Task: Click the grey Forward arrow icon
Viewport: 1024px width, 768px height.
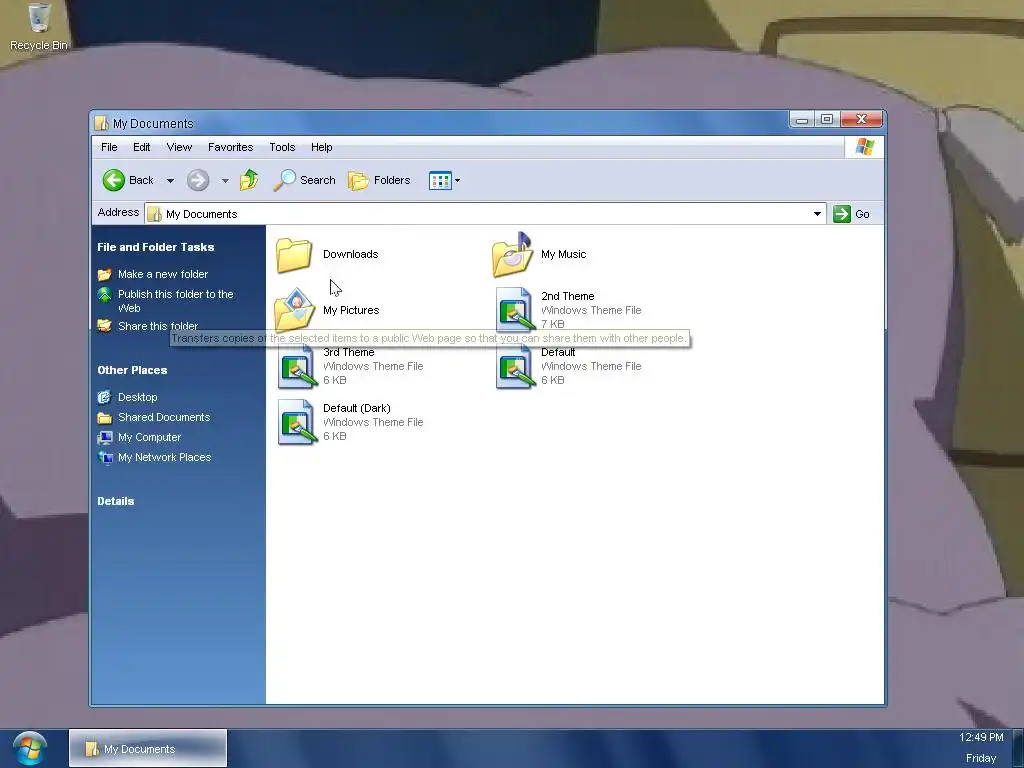Action: (198, 180)
